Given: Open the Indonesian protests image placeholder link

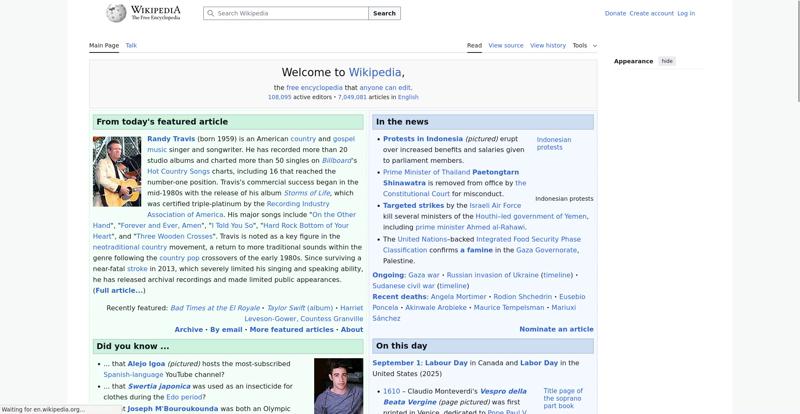Looking at the screenshot, I should [x=554, y=143].
